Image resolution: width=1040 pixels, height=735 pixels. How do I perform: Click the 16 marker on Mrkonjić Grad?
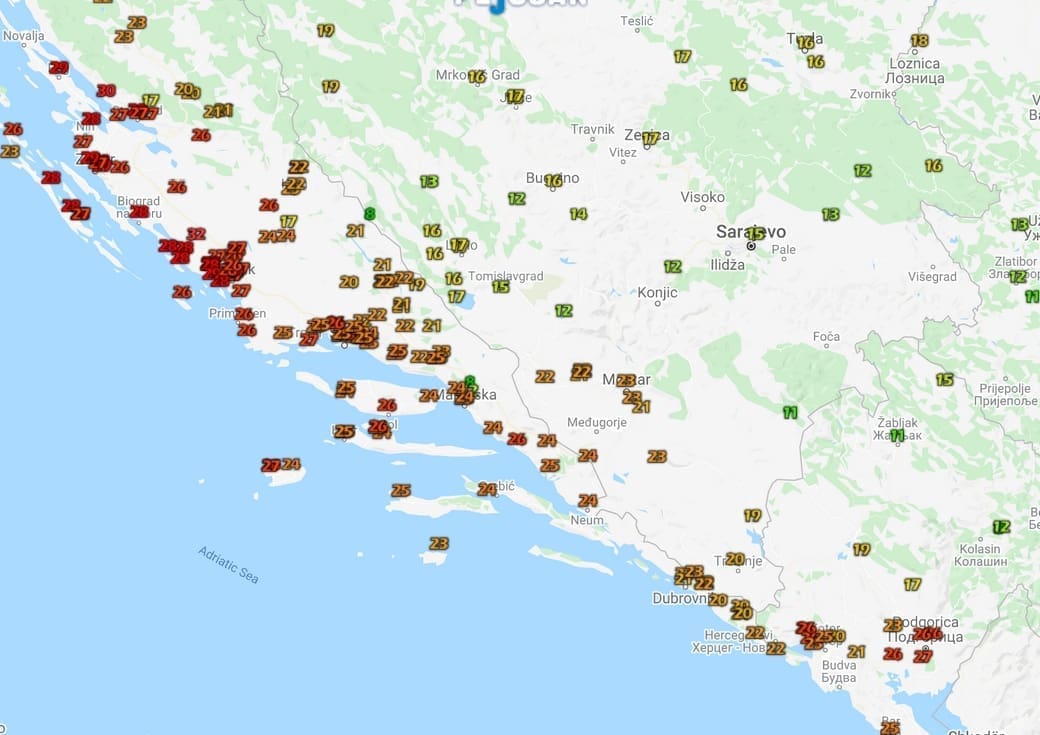tap(477, 77)
